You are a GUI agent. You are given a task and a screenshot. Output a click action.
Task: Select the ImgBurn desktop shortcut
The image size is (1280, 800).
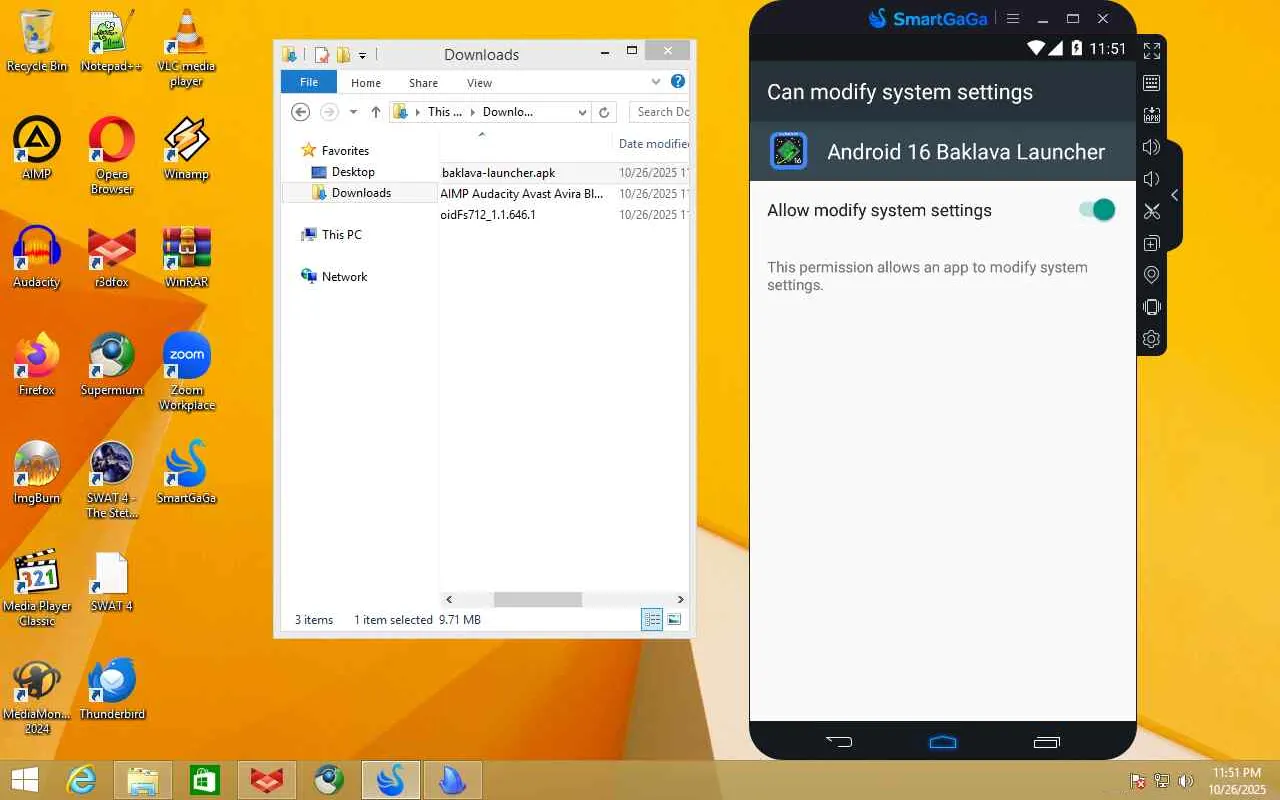[37, 473]
